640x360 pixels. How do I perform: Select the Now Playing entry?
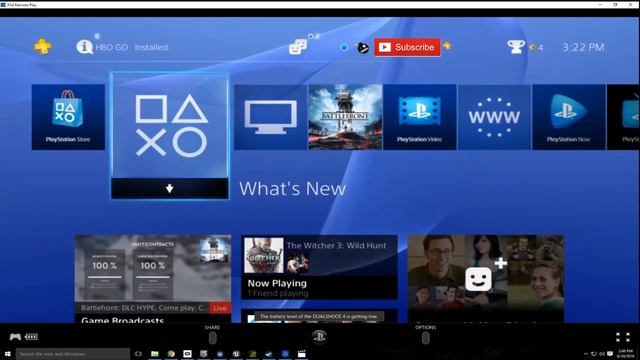tap(319, 288)
